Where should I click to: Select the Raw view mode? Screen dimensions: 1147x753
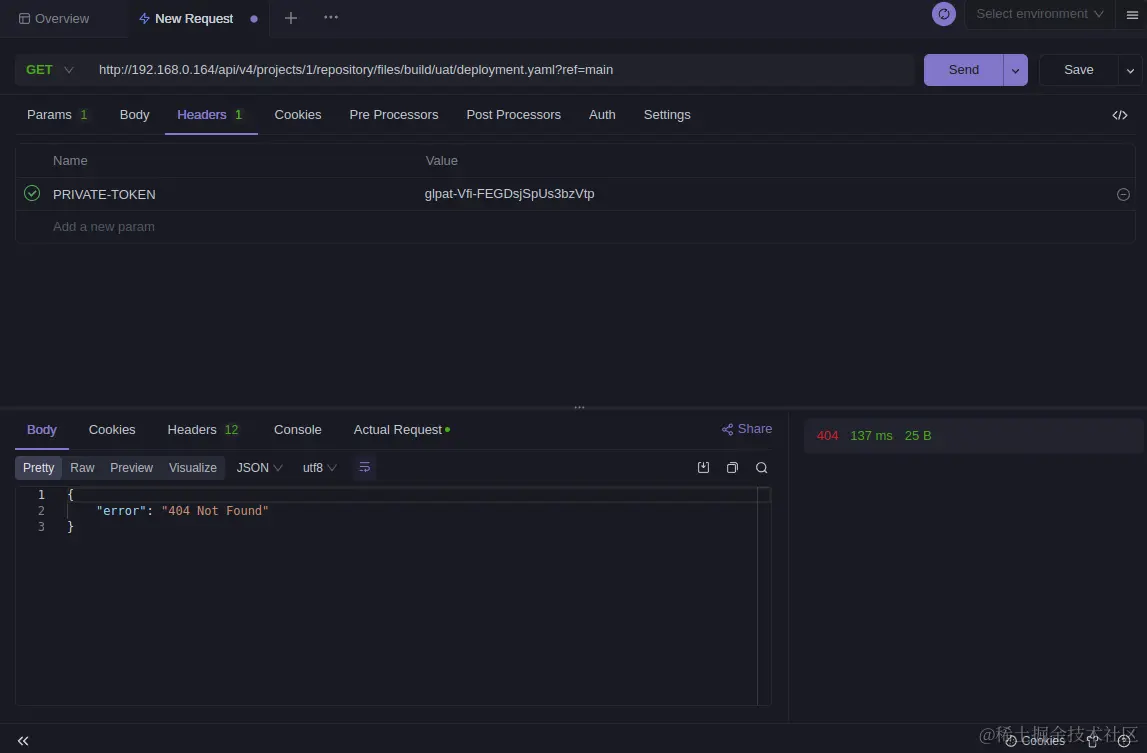(x=82, y=468)
